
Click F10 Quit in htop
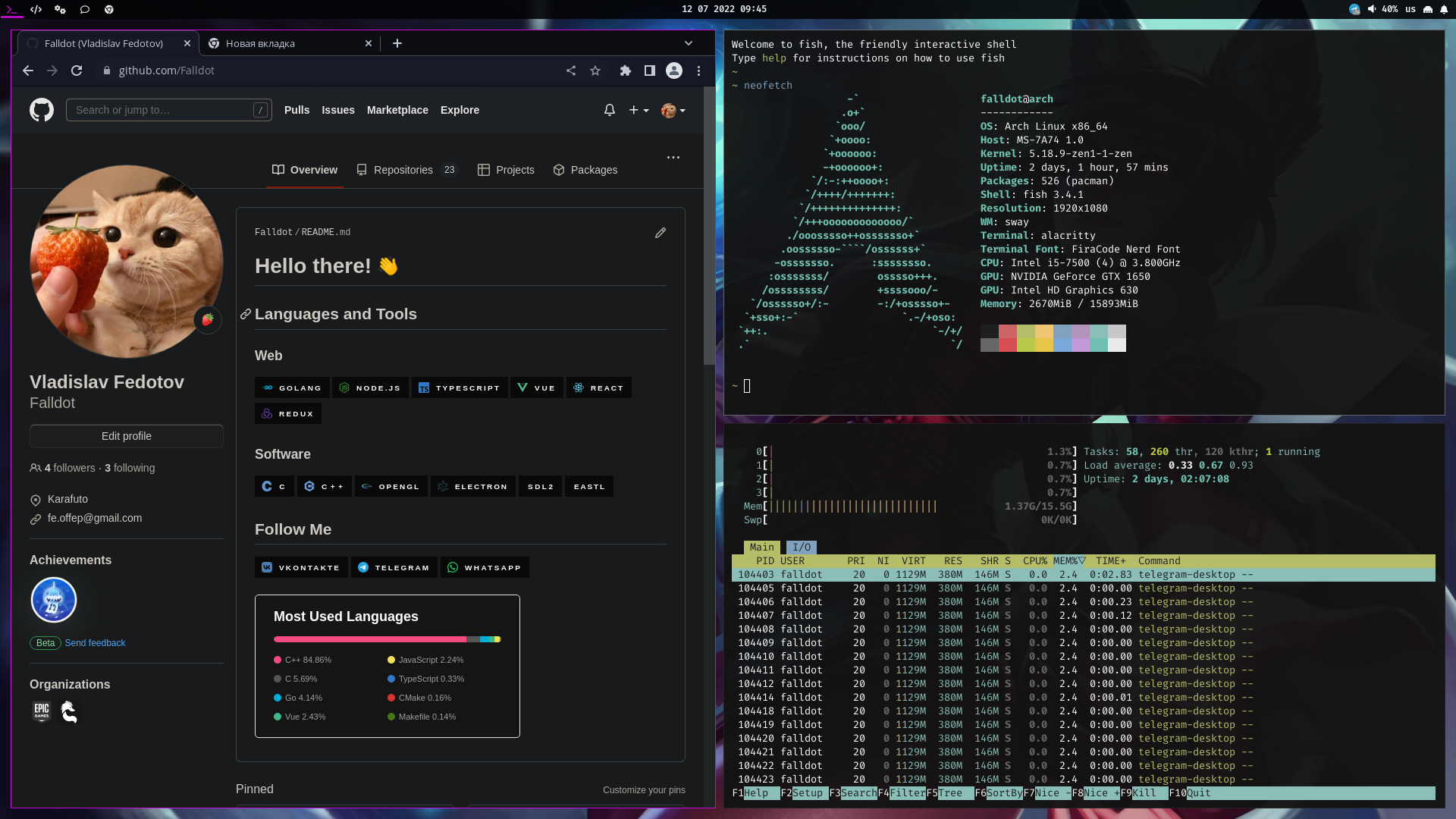(x=1190, y=793)
